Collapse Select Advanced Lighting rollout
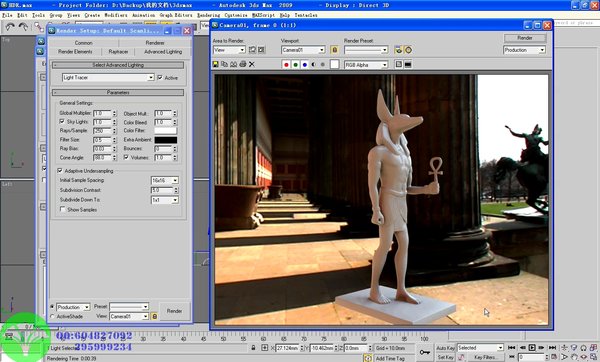This screenshot has width=600, height=362. point(118,65)
